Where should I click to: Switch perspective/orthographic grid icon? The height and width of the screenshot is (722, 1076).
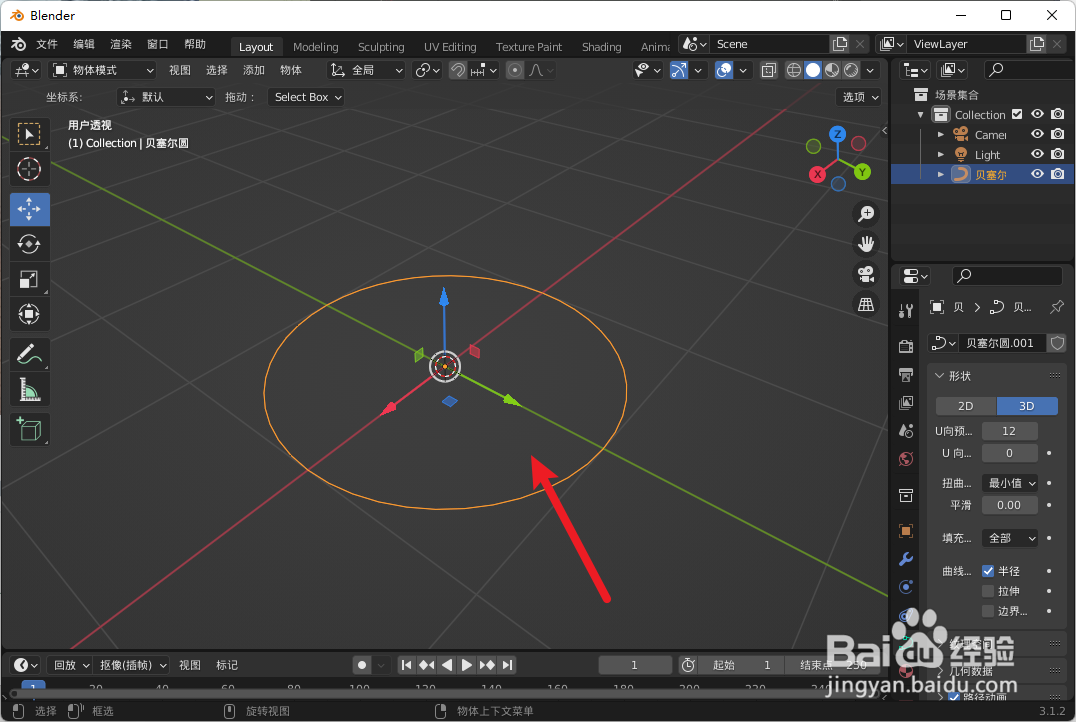tap(866, 304)
